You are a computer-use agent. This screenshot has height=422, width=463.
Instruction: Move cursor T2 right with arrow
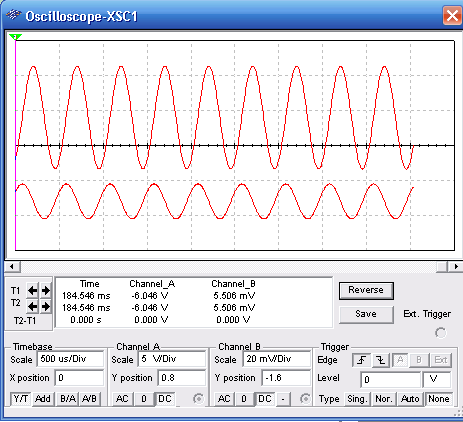coord(46,306)
